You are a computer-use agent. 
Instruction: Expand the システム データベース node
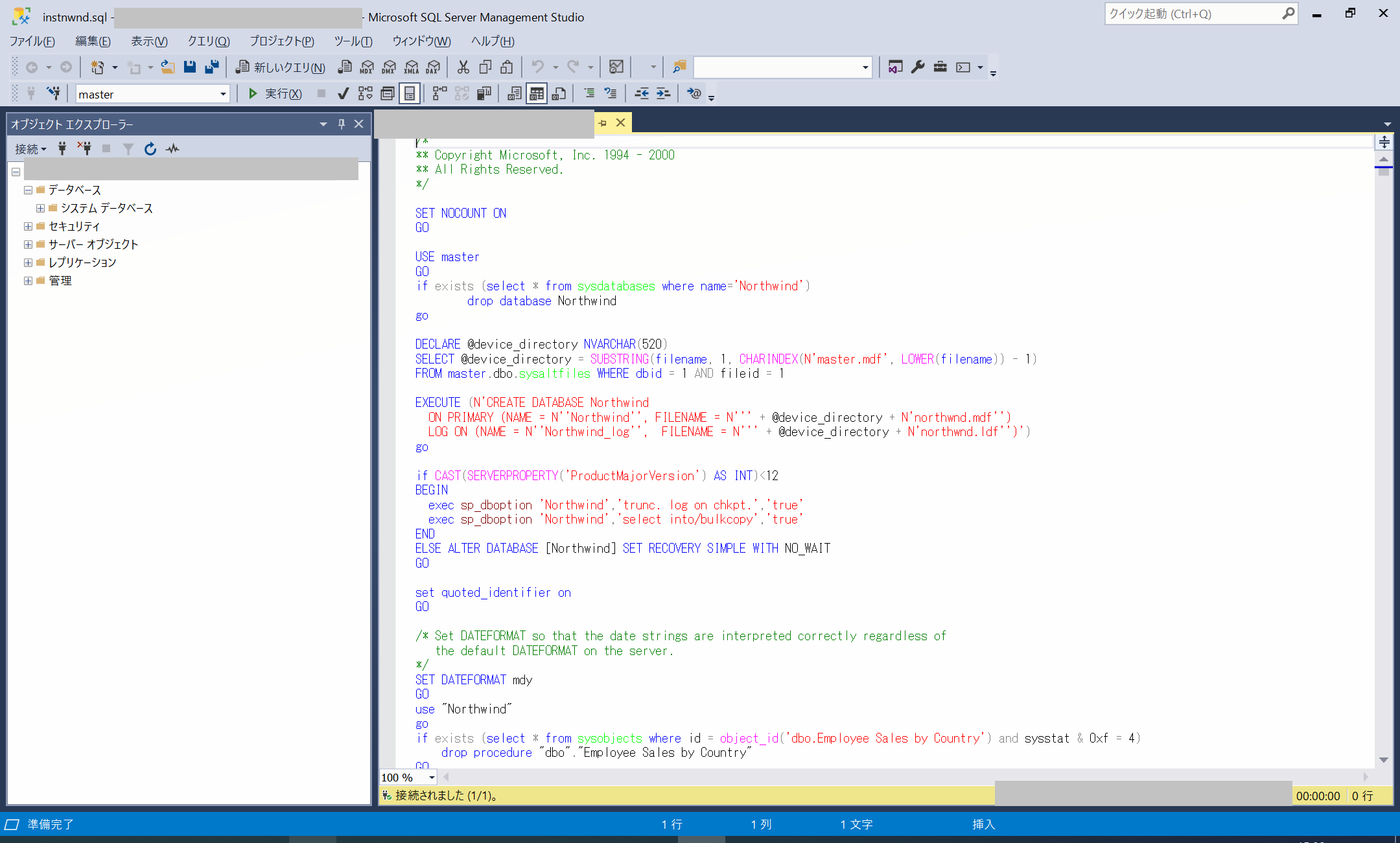40,208
